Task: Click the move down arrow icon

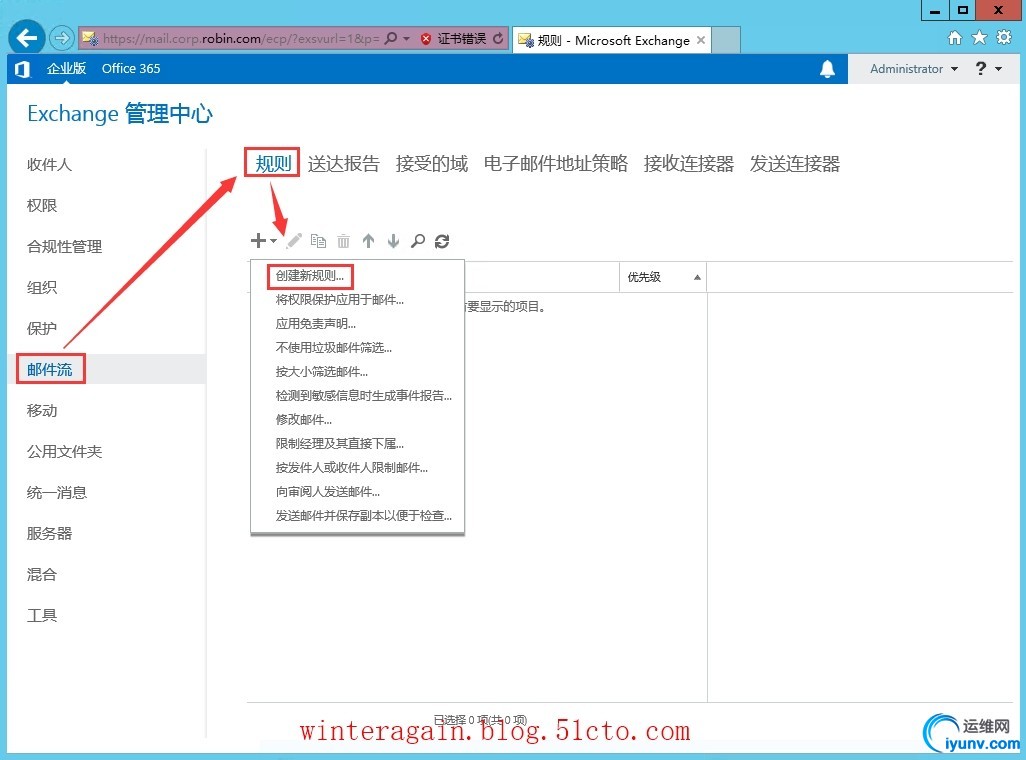Action: point(393,241)
